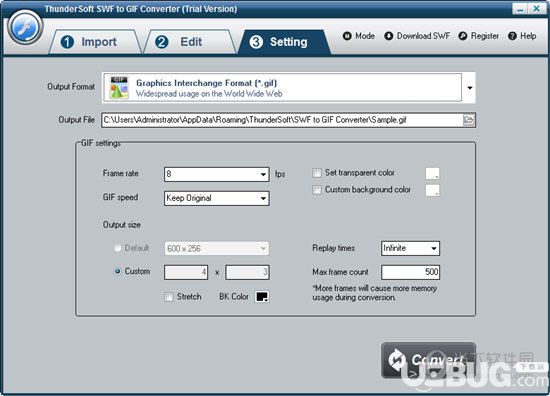Open the Register dialog
This screenshot has height=396, width=550.
478,36
